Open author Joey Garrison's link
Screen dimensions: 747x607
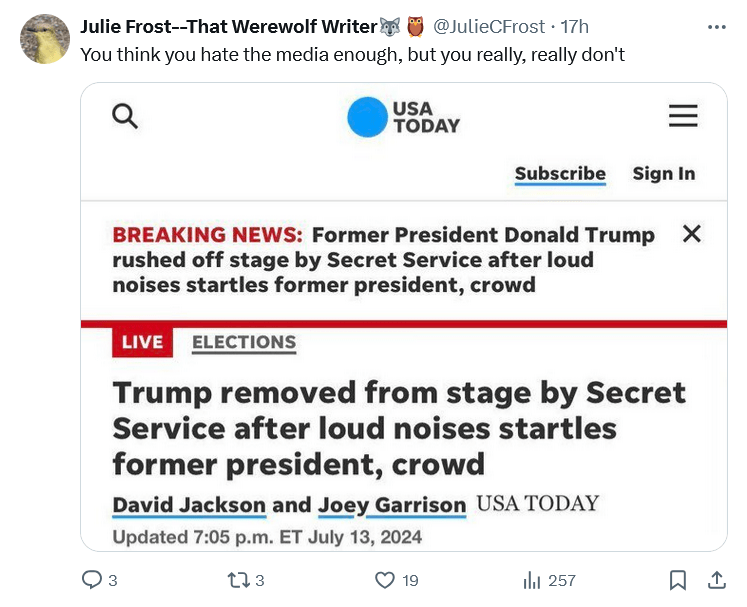(x=392, y=504)
